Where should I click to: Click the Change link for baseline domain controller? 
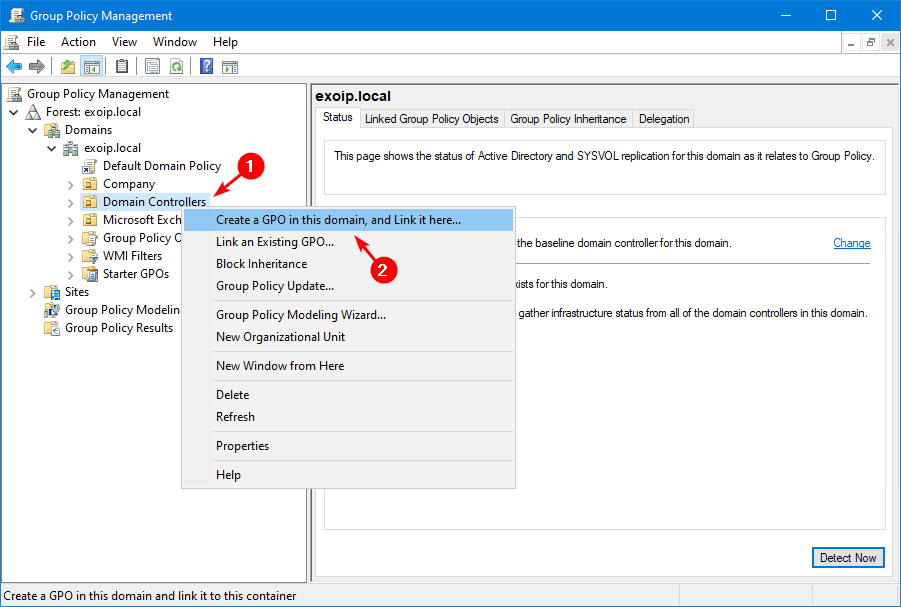point(851,243)
